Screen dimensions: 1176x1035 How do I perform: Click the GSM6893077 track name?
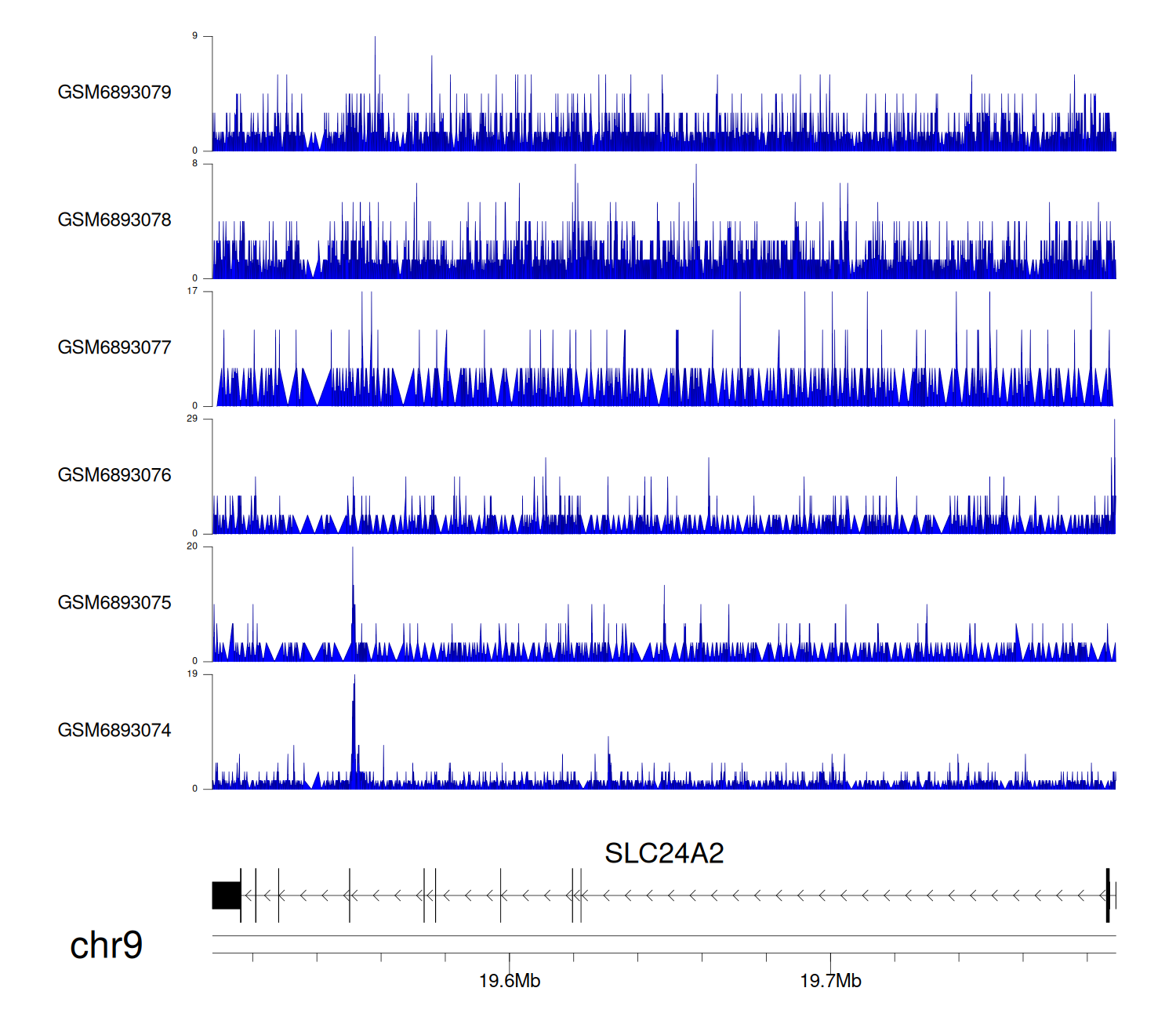tap(114, 348)
